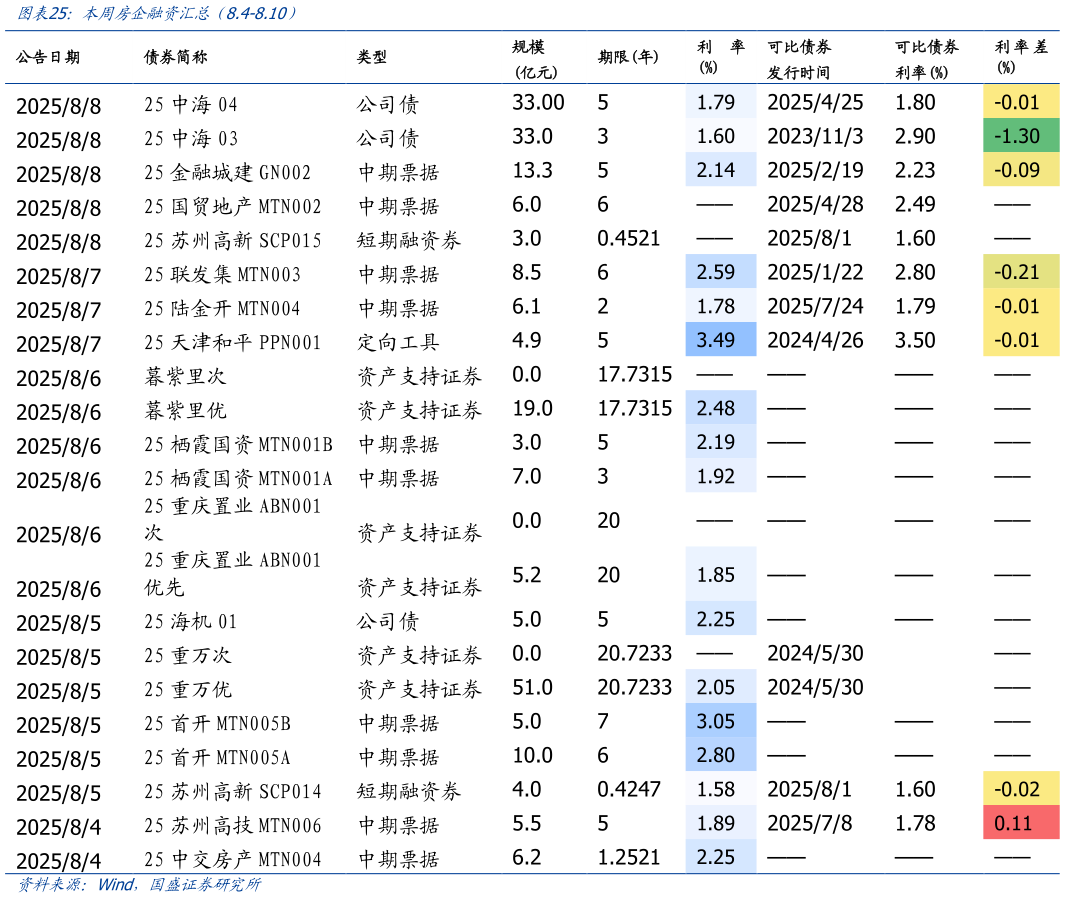The width and height of the screenshot is (1065, 898).
Task: Click bond name 25金融城建GN002
Action: pos(228,173)
